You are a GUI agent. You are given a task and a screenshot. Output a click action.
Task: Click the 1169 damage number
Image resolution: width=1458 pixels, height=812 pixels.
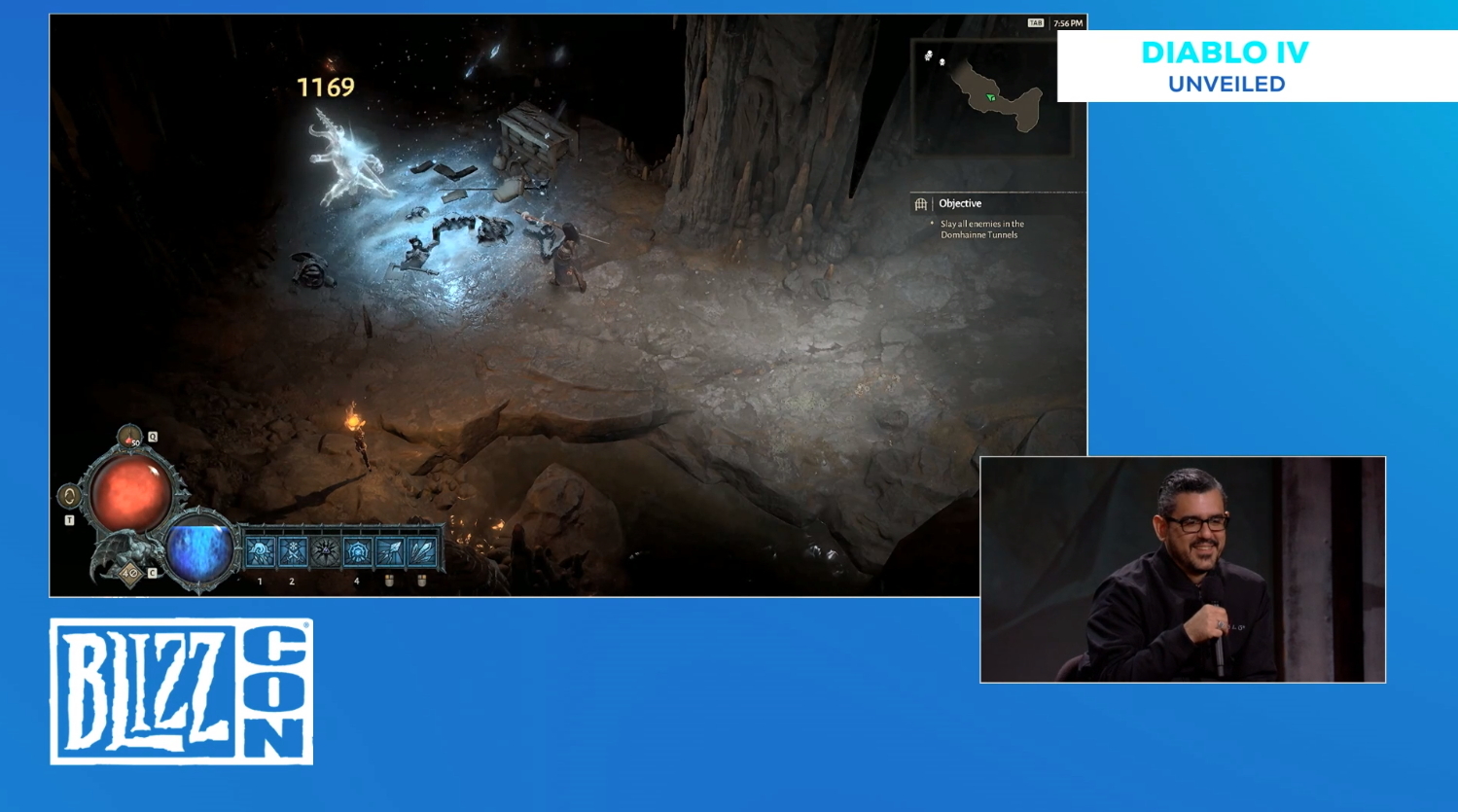(x=325, y=88)
